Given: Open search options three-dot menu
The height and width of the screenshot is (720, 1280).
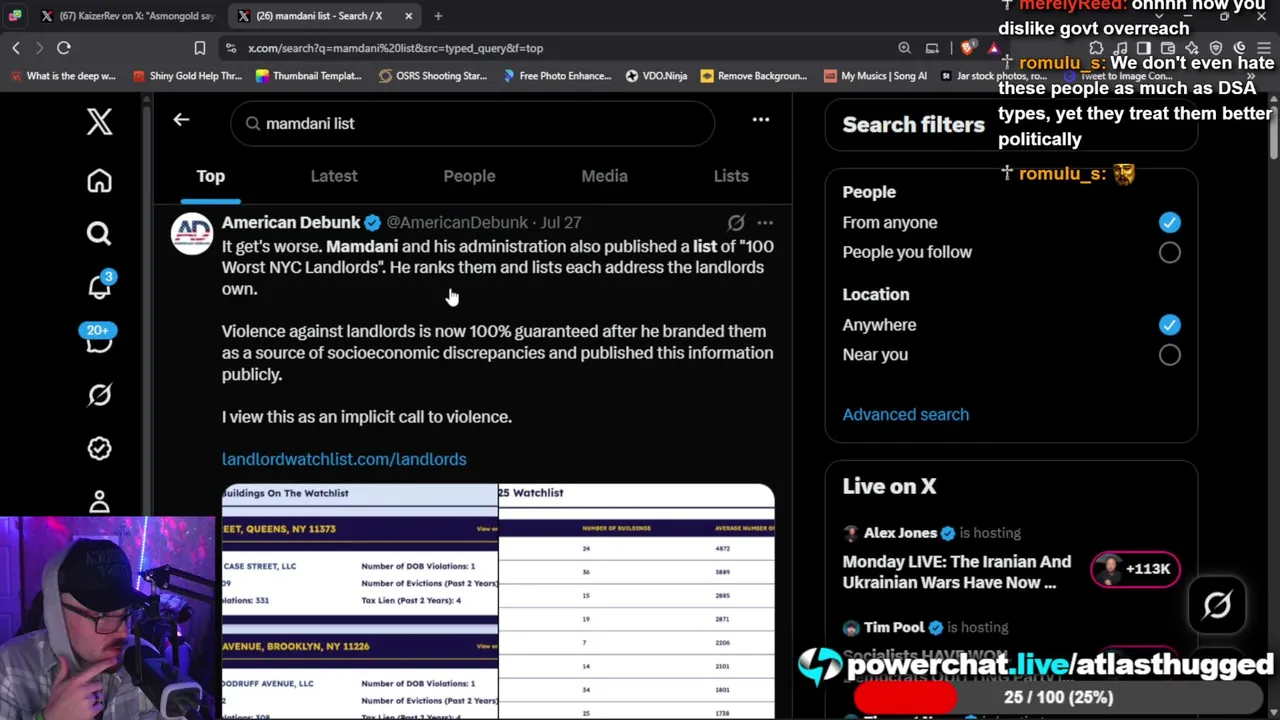Looking at the screenshot, I should pos(761,120).
